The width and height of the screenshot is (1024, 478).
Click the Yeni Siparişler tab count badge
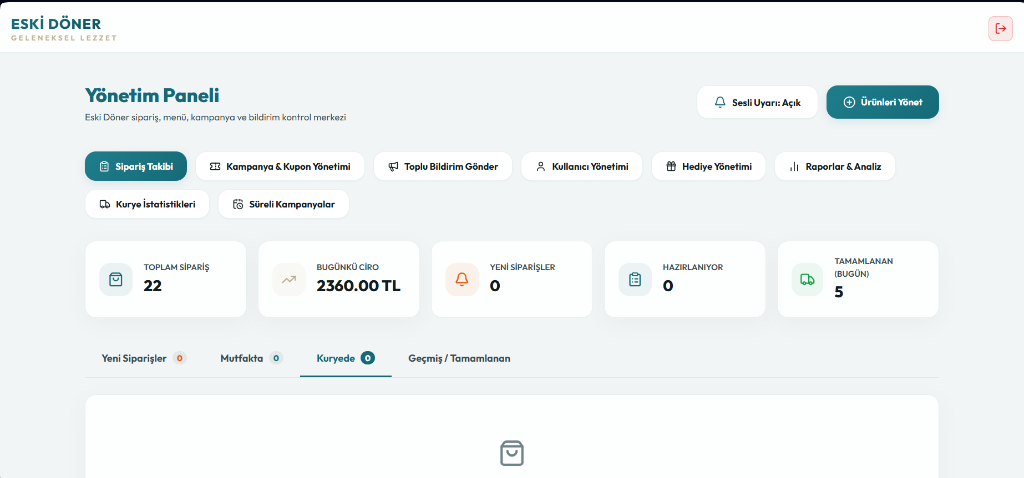click(x=180, y=358)
